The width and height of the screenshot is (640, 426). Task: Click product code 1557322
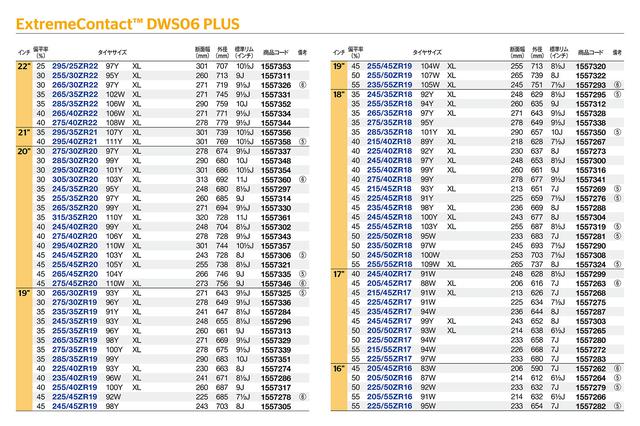click(591, 75)
